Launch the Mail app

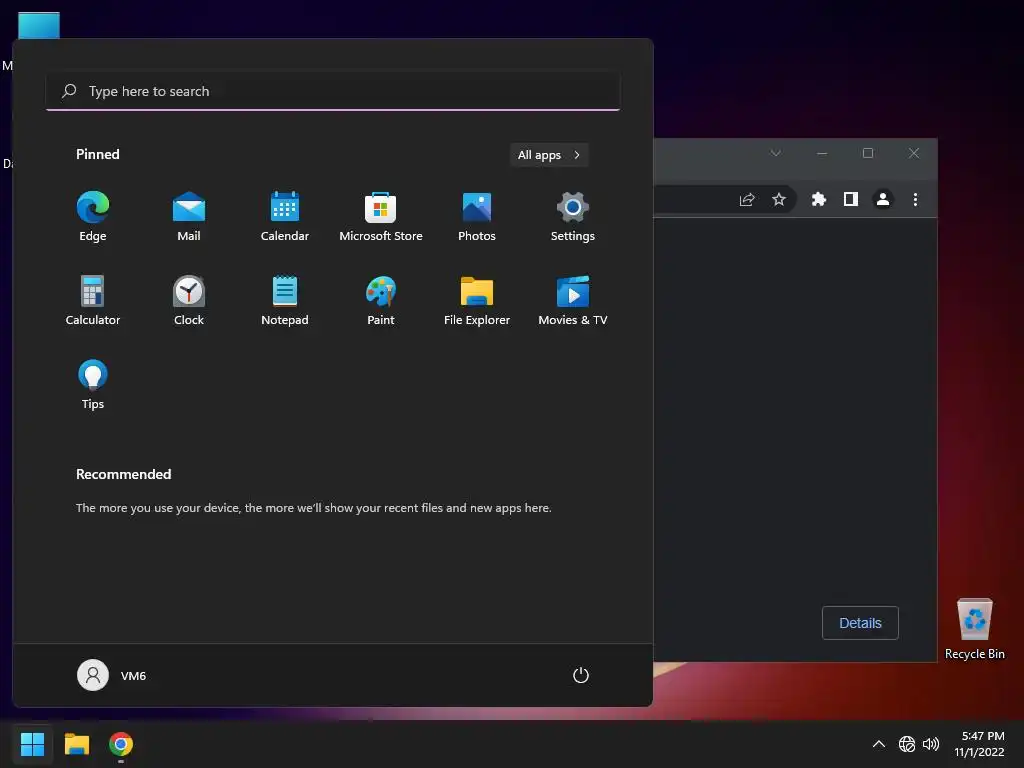[189, 217]
